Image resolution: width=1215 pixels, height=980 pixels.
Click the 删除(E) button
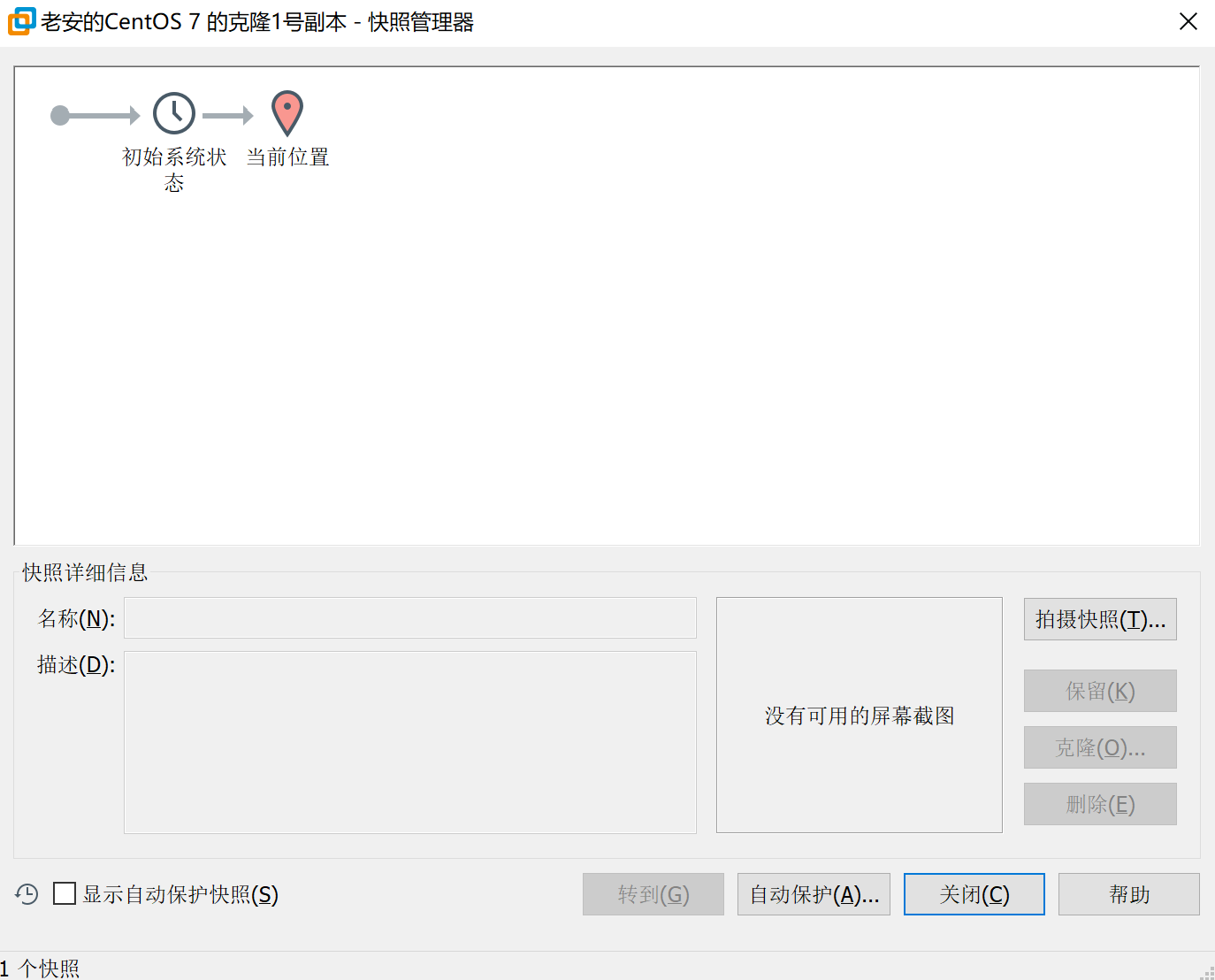coord(1100,804)
